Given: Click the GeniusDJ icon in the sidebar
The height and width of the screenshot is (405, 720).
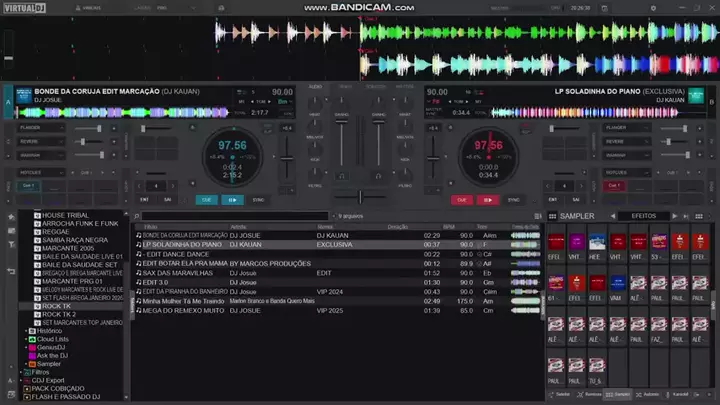Looking at the screenshot, I should 32,347.
